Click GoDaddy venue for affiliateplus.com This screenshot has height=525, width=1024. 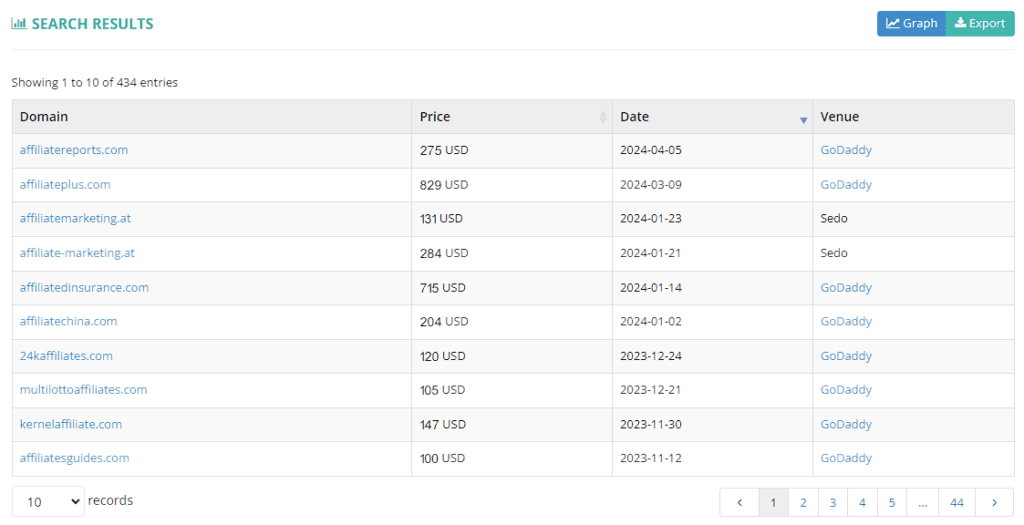[846, 185]
